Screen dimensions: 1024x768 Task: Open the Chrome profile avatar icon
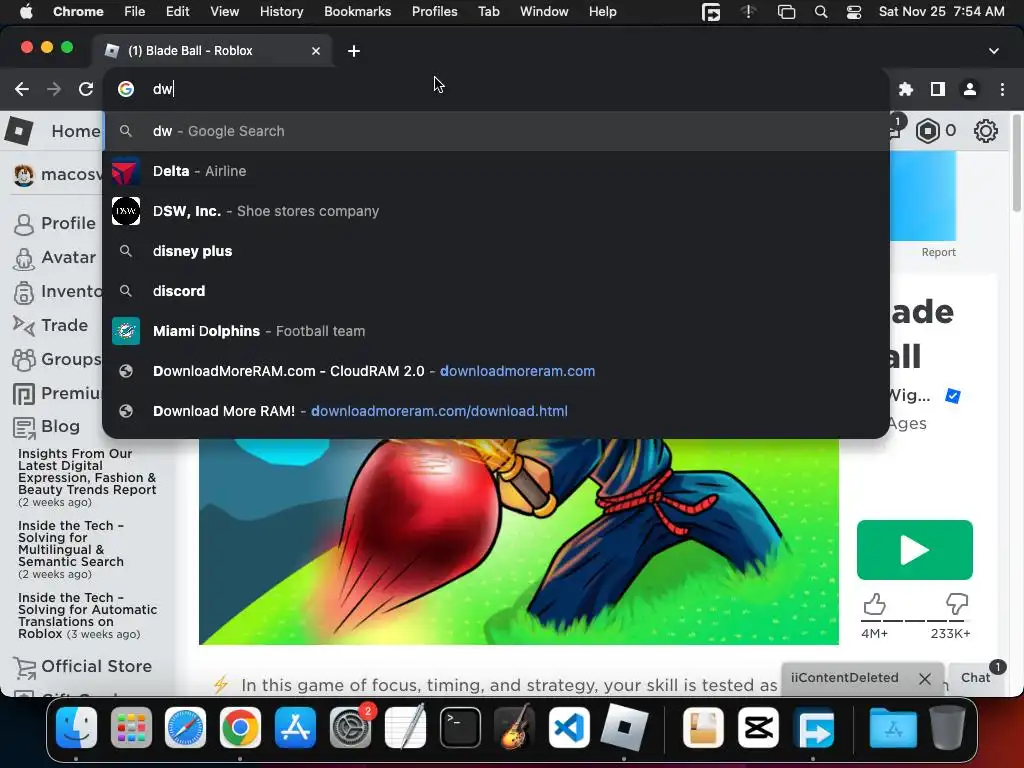click(x=970, y=89)
